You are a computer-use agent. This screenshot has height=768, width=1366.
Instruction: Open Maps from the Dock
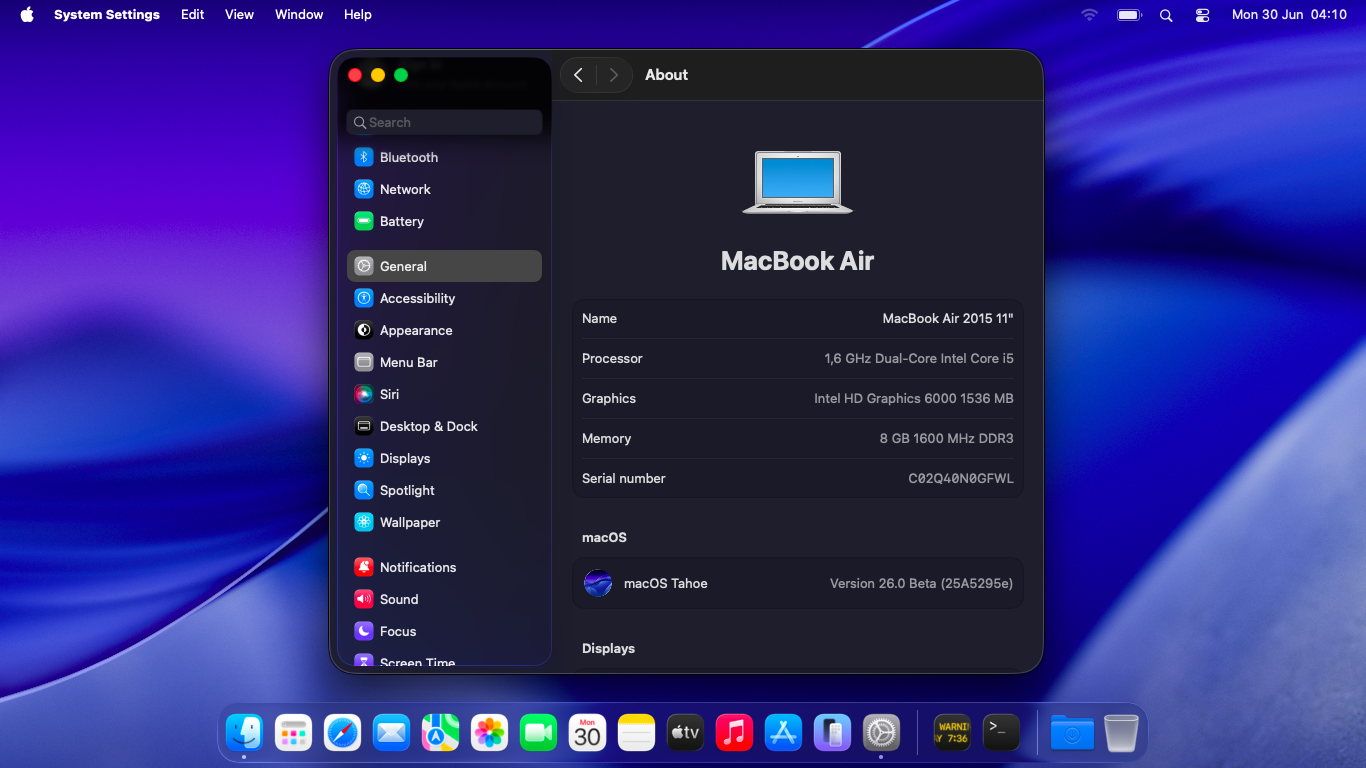click(x=440, y=733)
